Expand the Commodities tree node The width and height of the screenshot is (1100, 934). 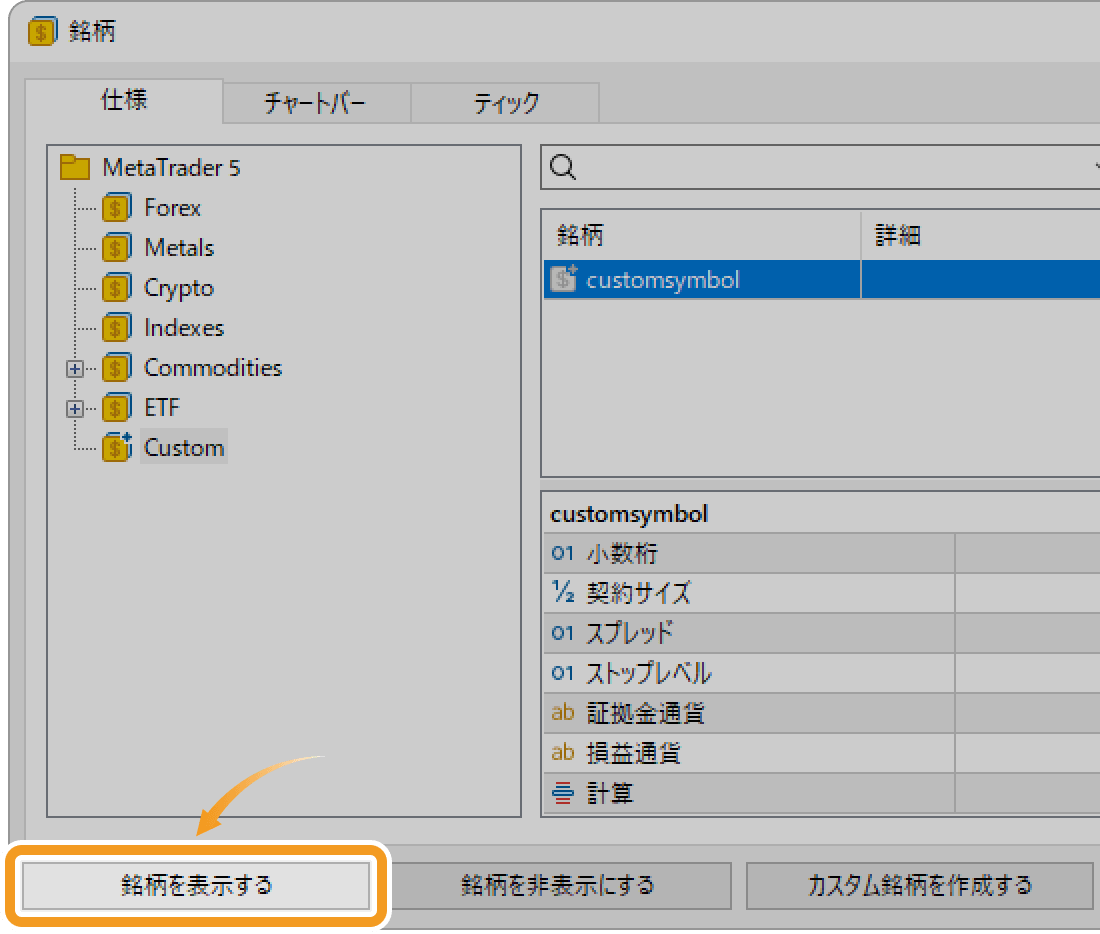(75, 368)
